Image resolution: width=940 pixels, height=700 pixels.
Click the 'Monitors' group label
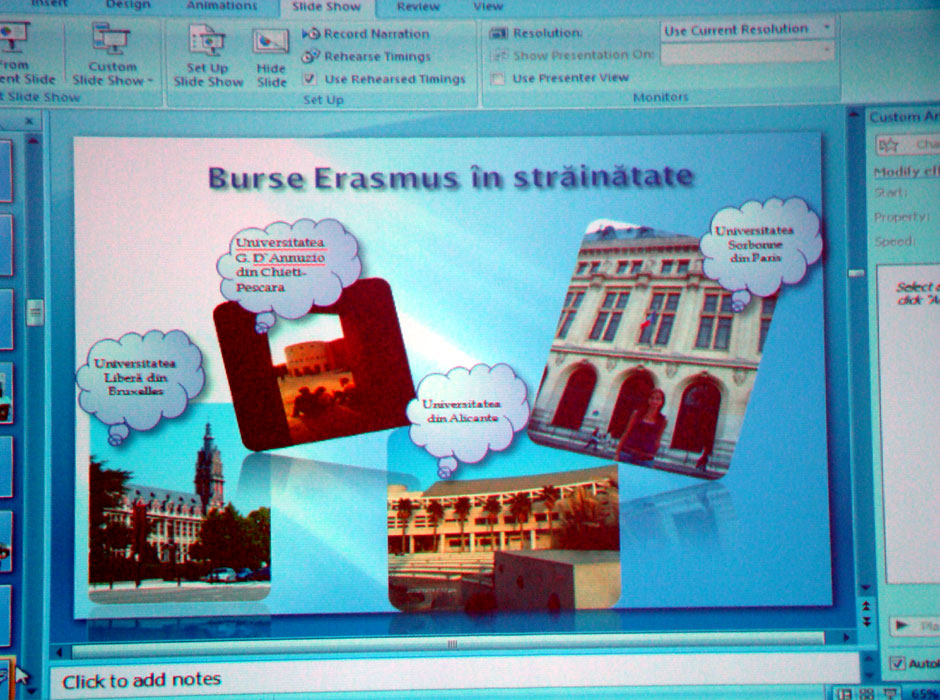point(661,96)
